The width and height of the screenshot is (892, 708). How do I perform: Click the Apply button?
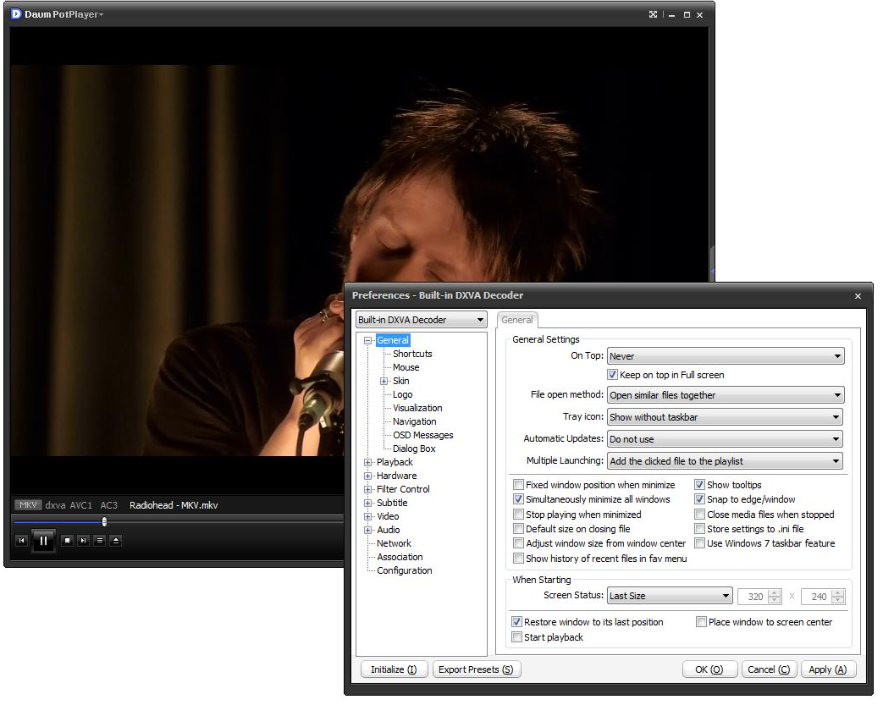828,669
